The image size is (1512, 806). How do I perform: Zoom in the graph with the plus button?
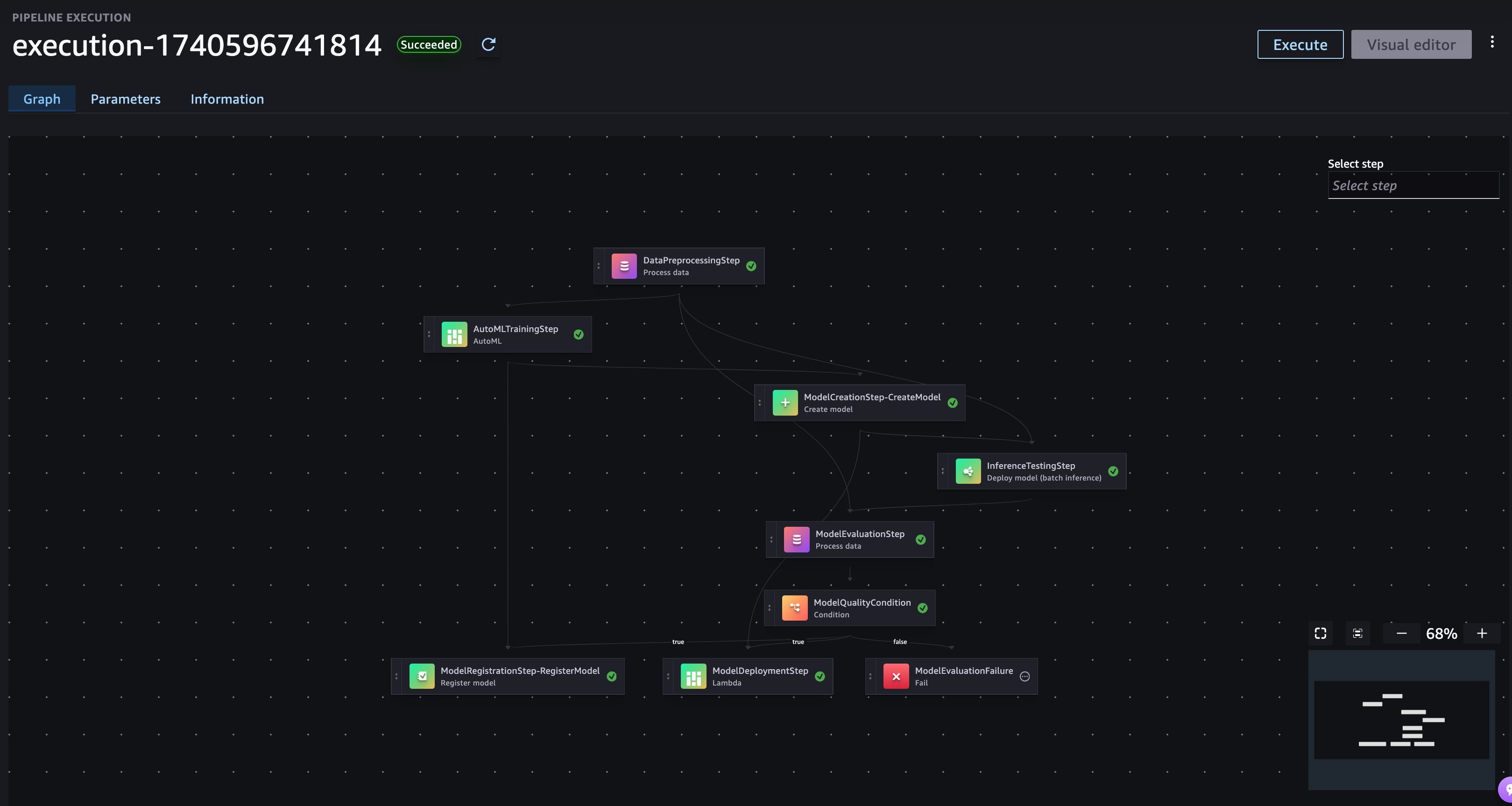pos(1482,633)
